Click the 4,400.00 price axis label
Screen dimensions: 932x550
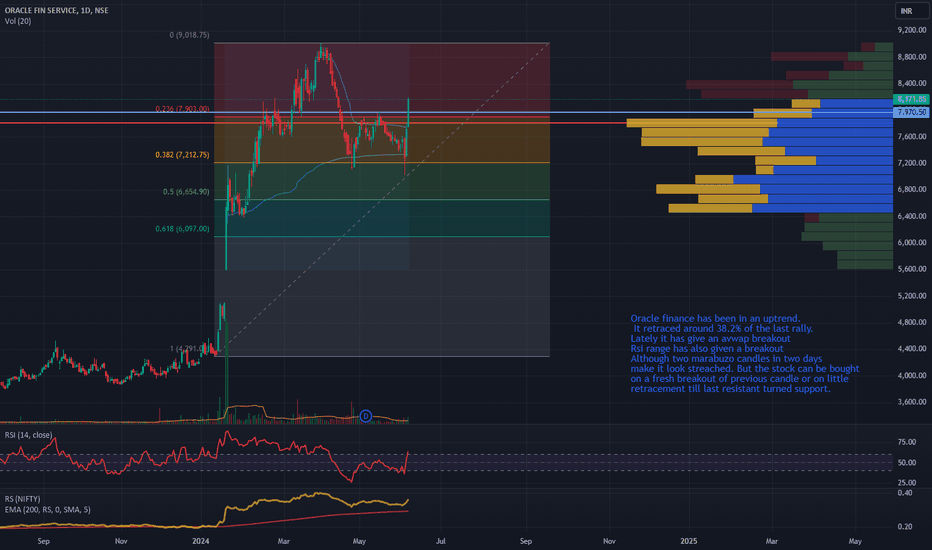tap(912, 349)
